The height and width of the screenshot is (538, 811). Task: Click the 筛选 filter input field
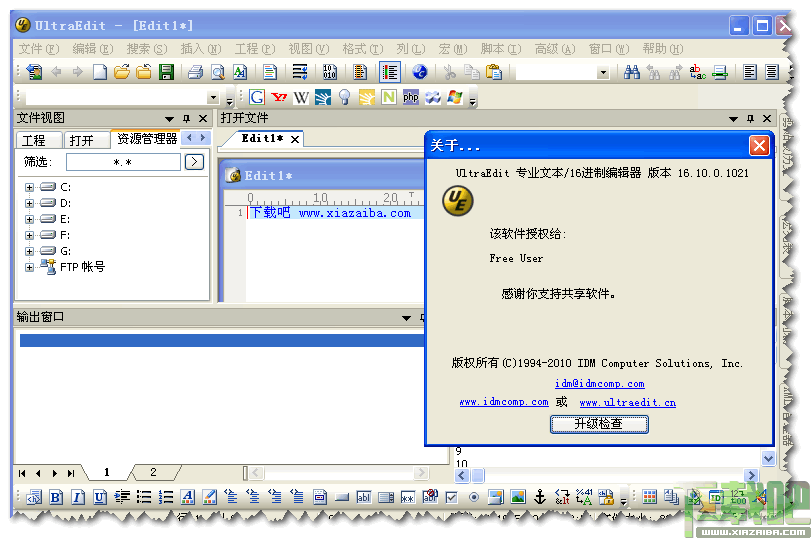(x=123, y=162)
